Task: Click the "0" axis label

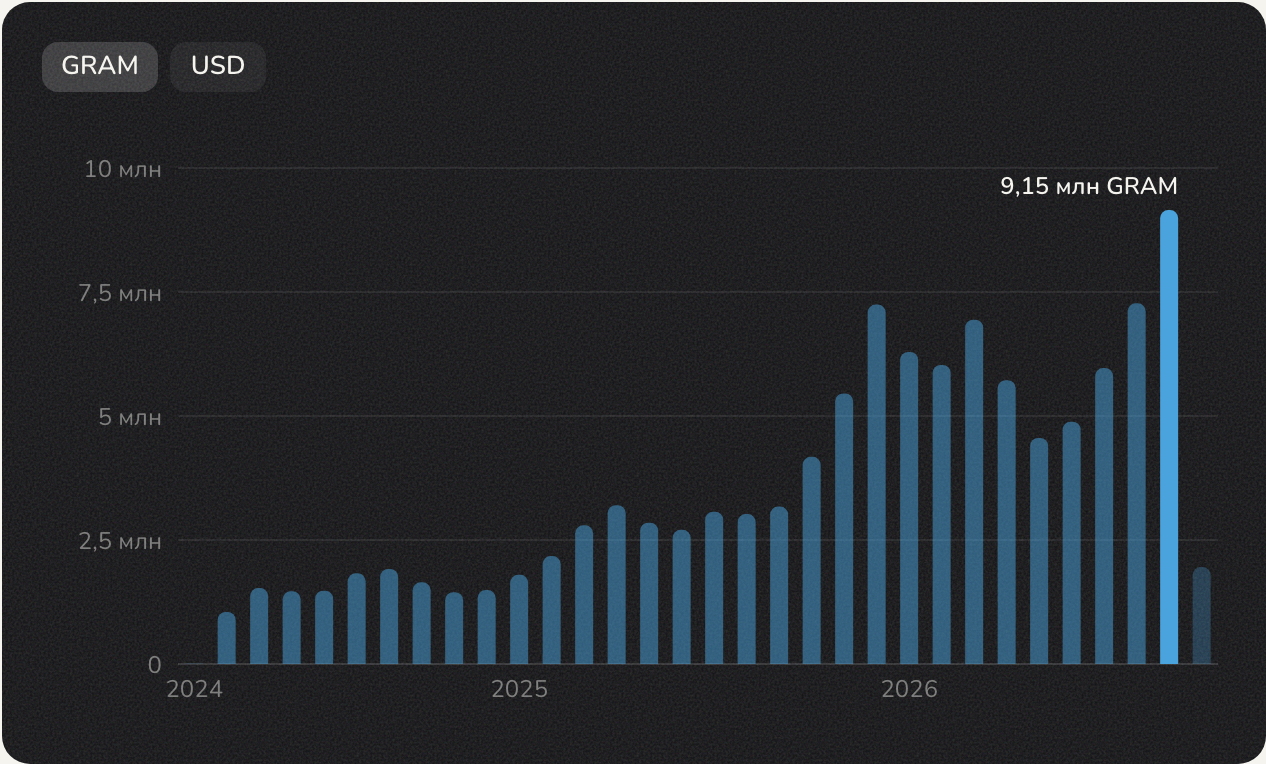Action: pos(155,665)
